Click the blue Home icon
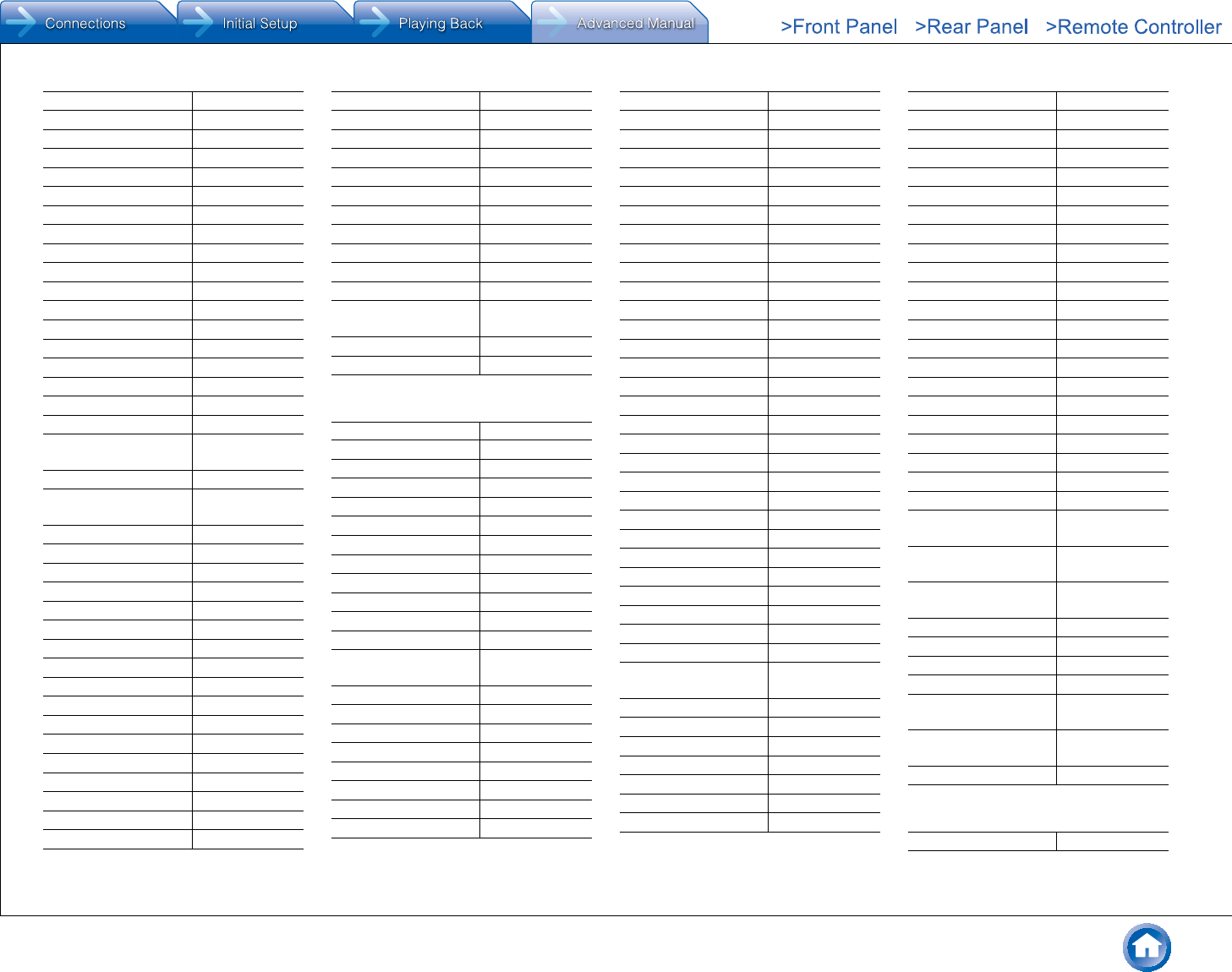1232x972 pixels. point(1147,947)
